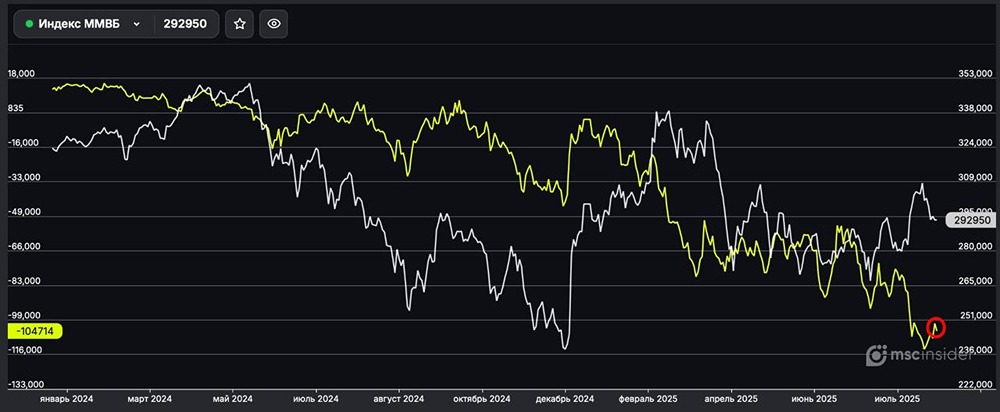Click the февраль 2025 axis label

[649, 399]
